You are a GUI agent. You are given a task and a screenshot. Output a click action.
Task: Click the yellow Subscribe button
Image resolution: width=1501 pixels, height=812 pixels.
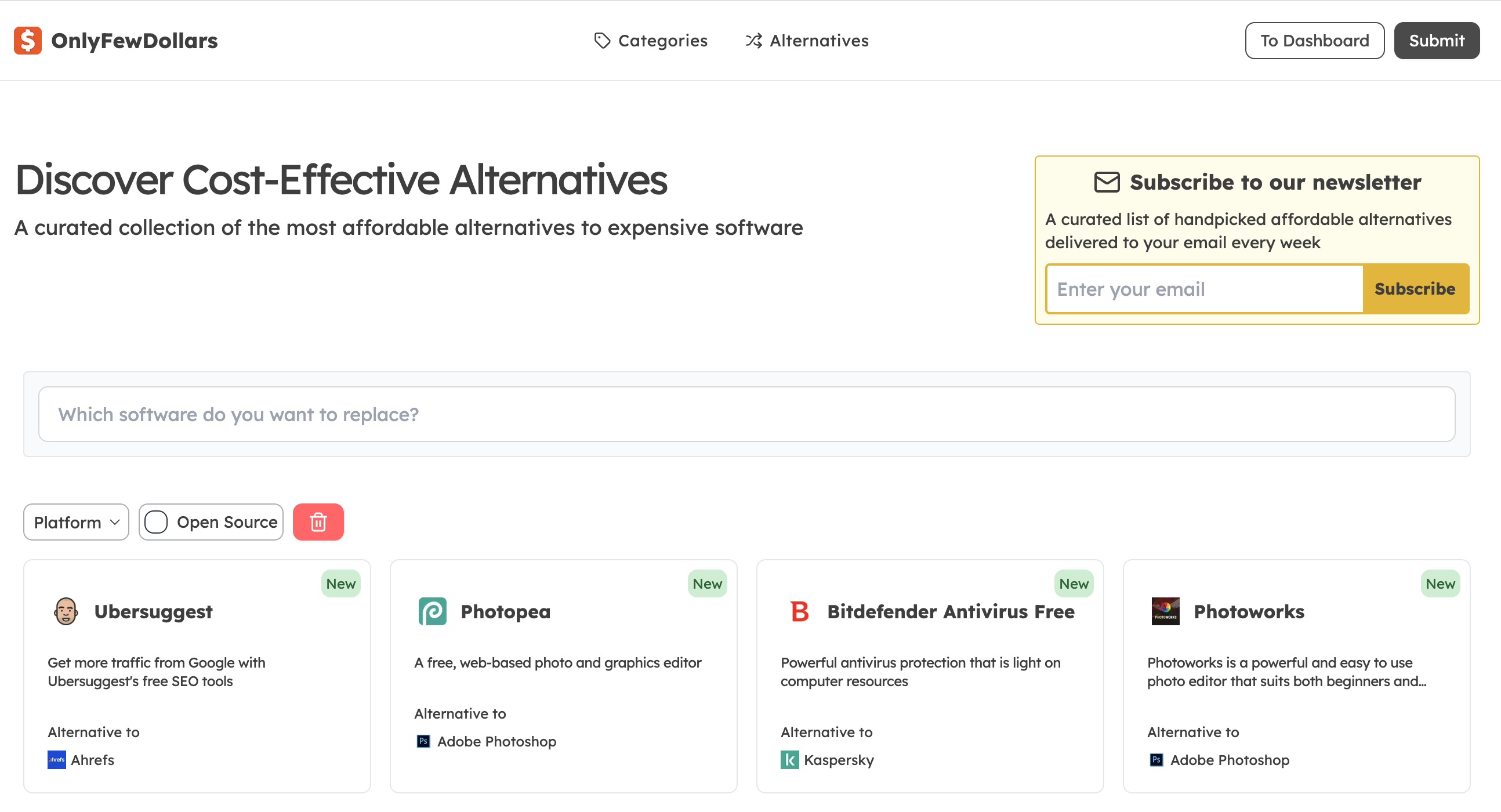[1415, 289]
